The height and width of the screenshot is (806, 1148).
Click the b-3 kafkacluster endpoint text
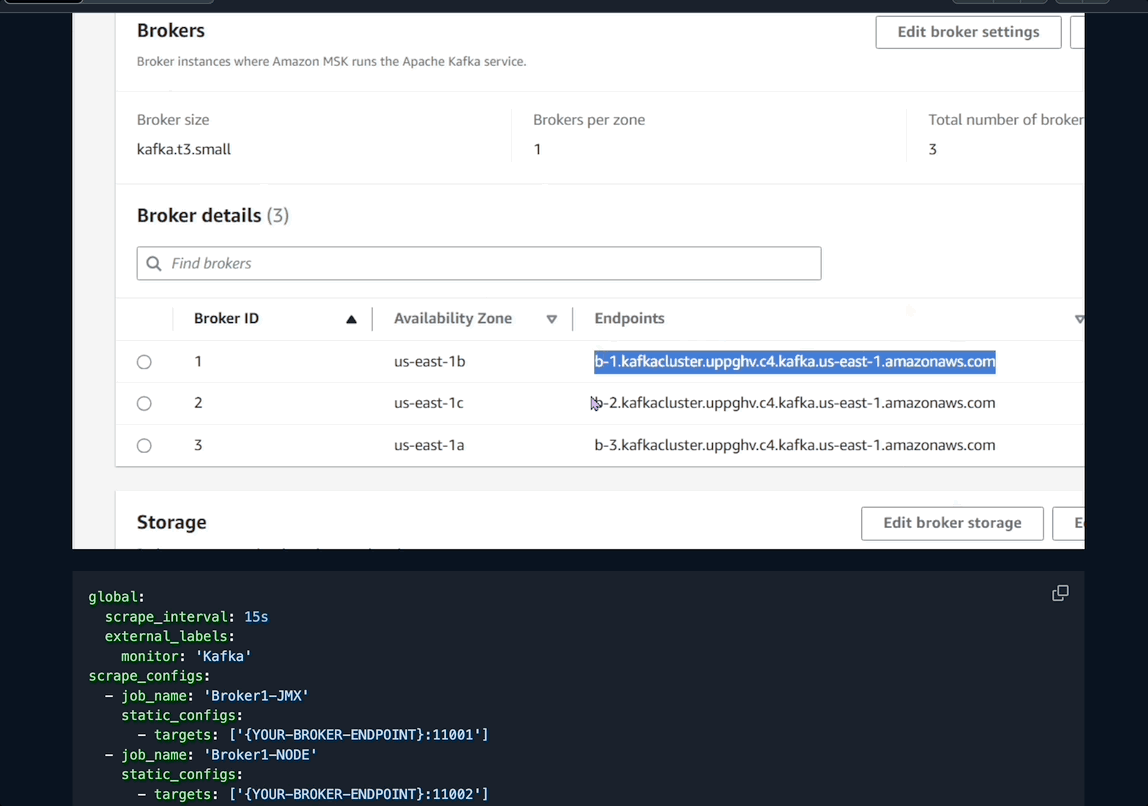pyautogui.click(x=794, y=446)
